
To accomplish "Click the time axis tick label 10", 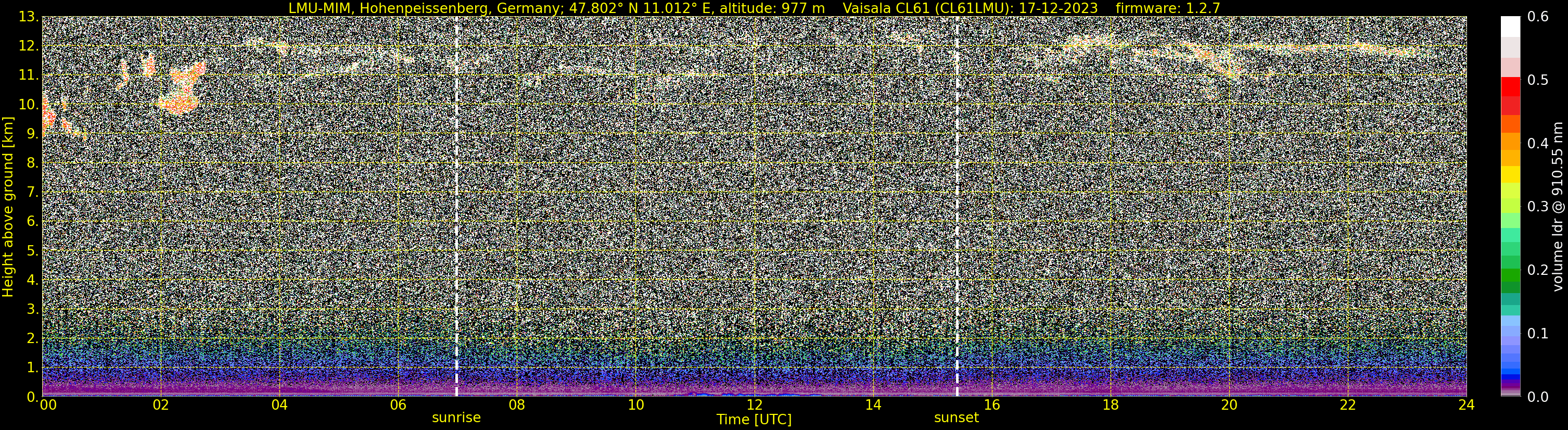I will point(635,405).
